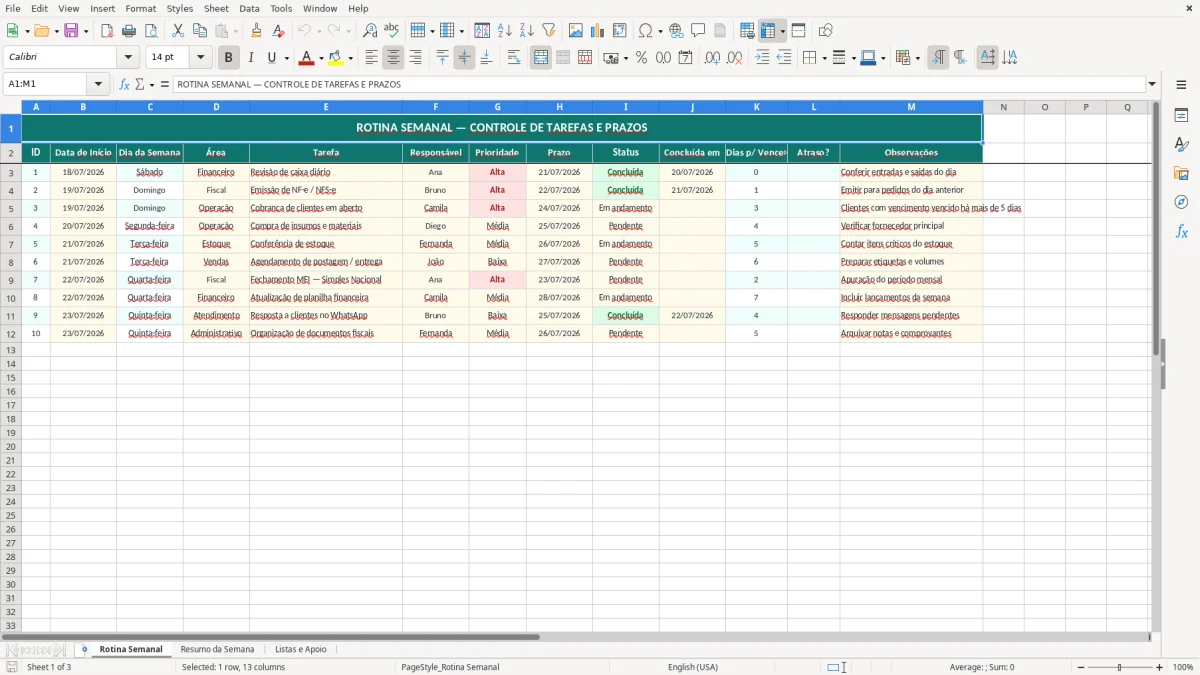Click the formula equals sign button

tap(165, 84)
